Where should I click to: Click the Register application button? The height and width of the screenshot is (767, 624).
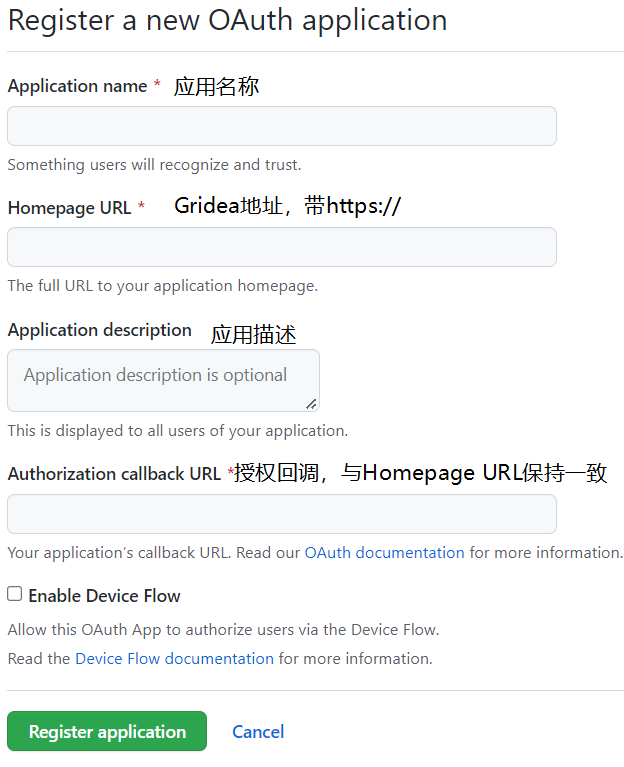107,731
